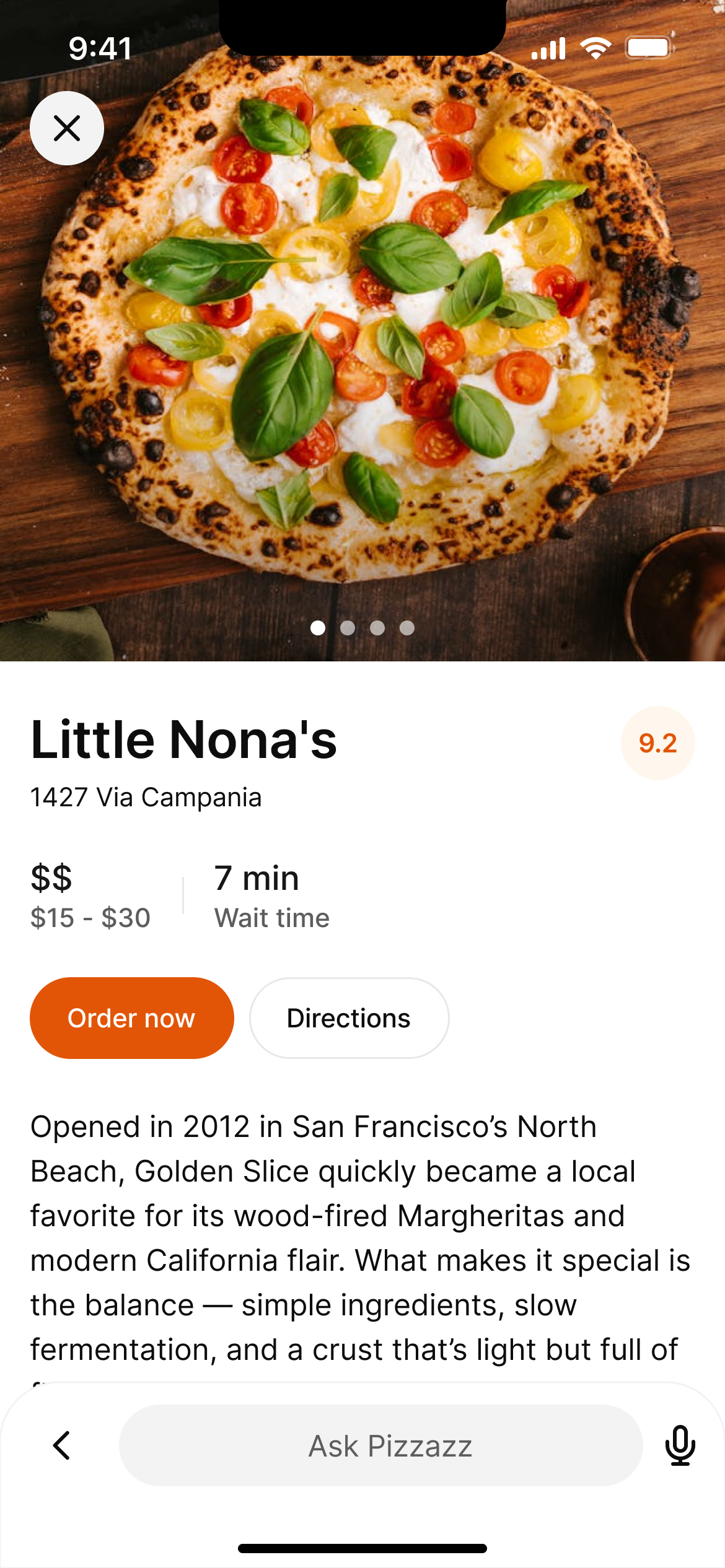Tap the X close icon on photo
This screenshot has height=1568, width=725.
(x=67, y=128)
